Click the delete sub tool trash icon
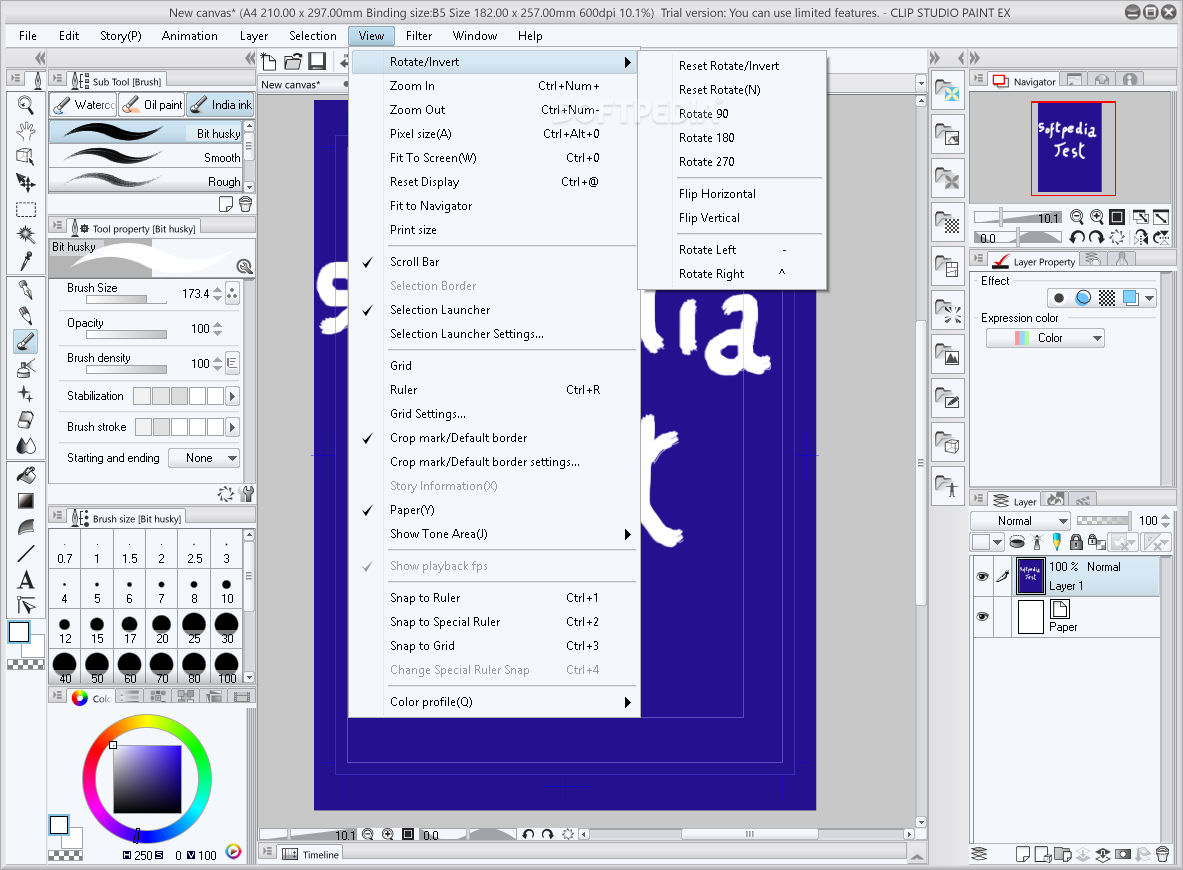Viewport: 1183px width, 870px height. point(245,204)
